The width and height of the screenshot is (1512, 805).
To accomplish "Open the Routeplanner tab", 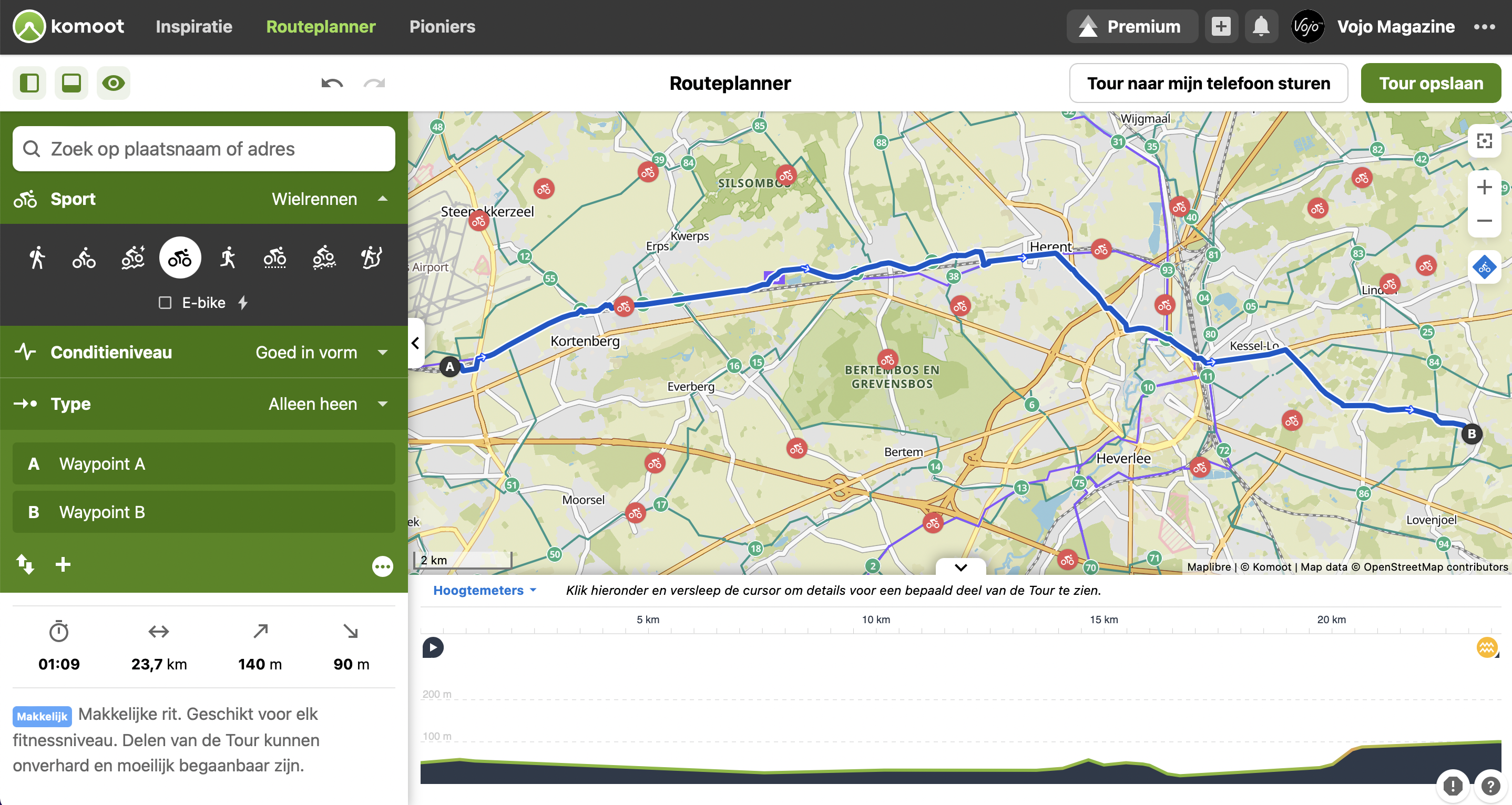I will (x=321, y=26).
